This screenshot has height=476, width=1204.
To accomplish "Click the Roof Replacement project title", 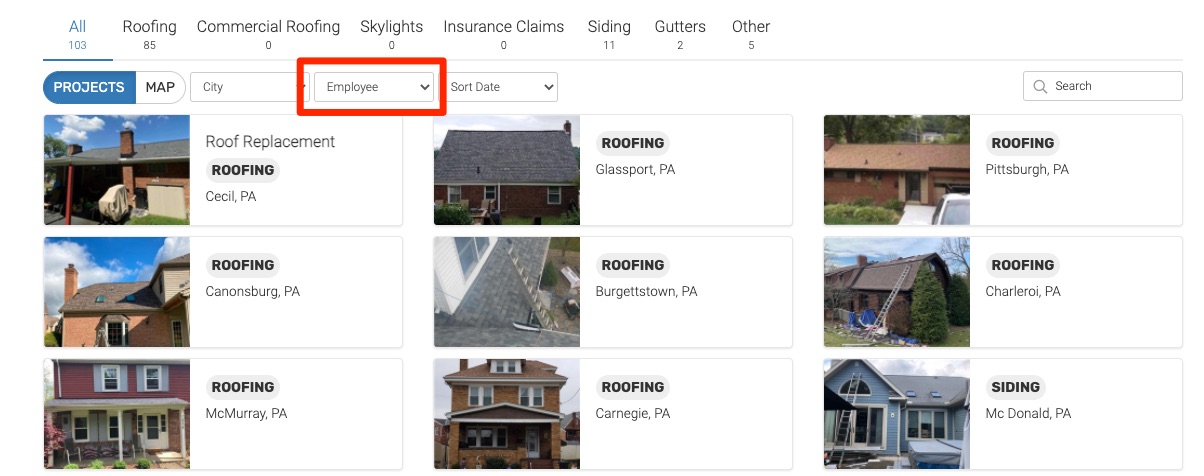I will (270, 142).
